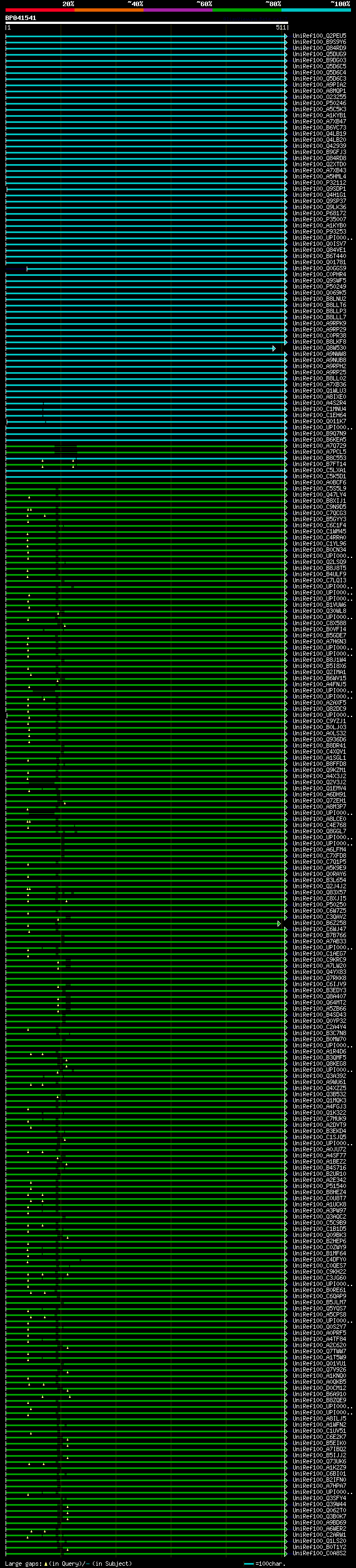356x1568 pixels.
Task: Click the red 20% legend color bar
Action: tap(40, 10)
